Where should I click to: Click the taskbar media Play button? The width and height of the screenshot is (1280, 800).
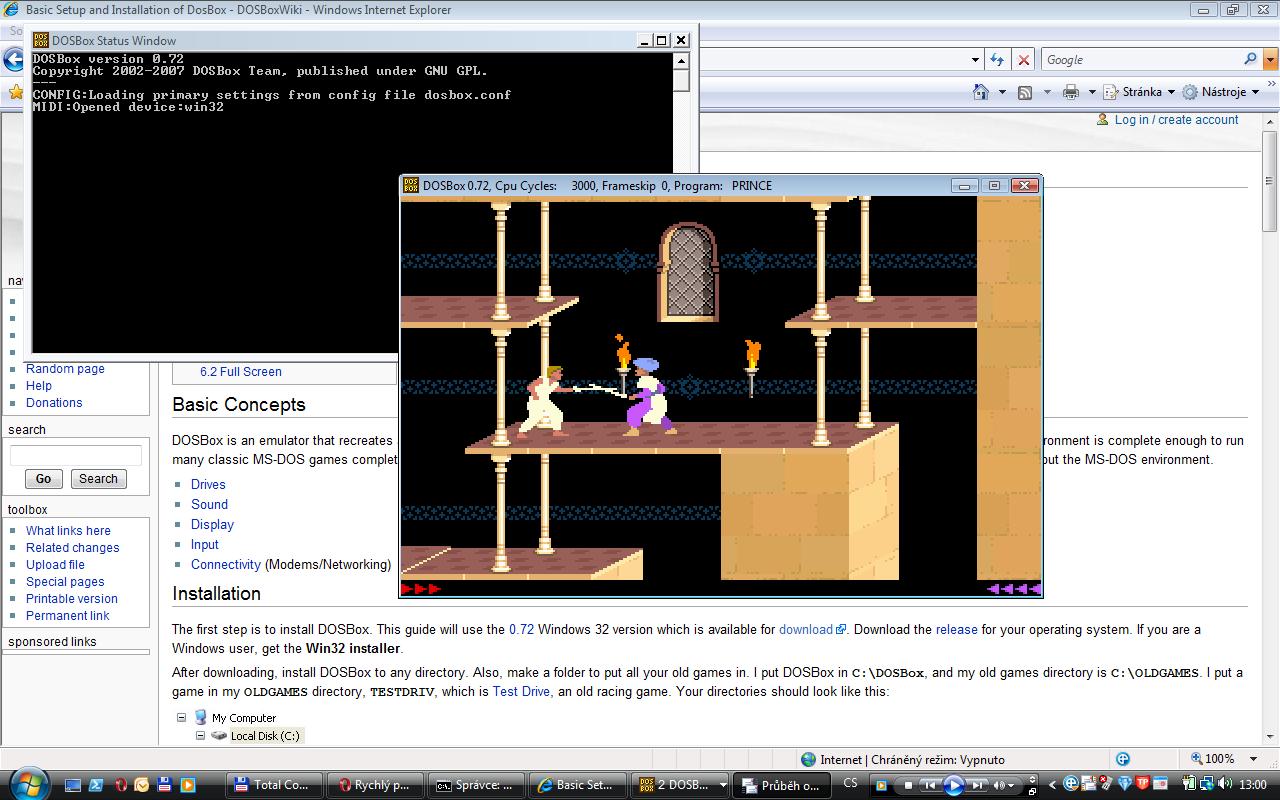(x=953, y=785)
